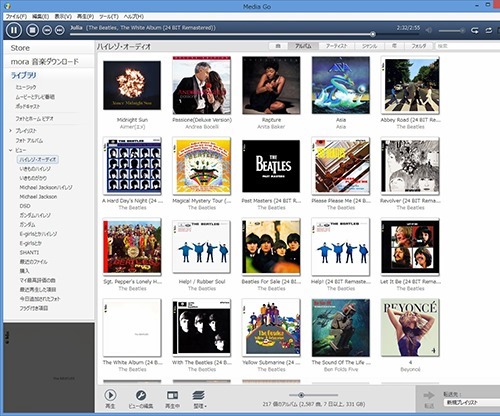Viewport: 500px width, 416px height.
Task: Select ミュージック in the library
Action: pyautogui.click(x=26, y=87)
